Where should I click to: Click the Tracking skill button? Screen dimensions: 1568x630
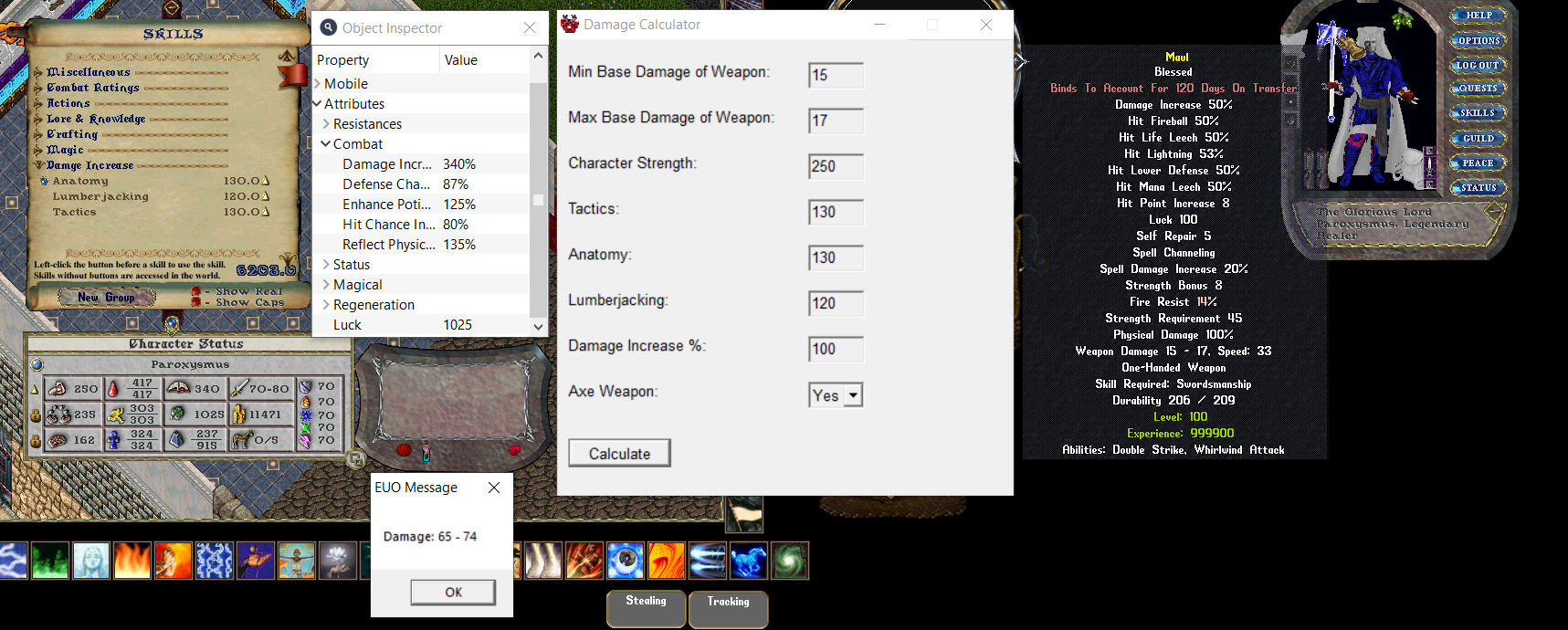coord(728,609)
